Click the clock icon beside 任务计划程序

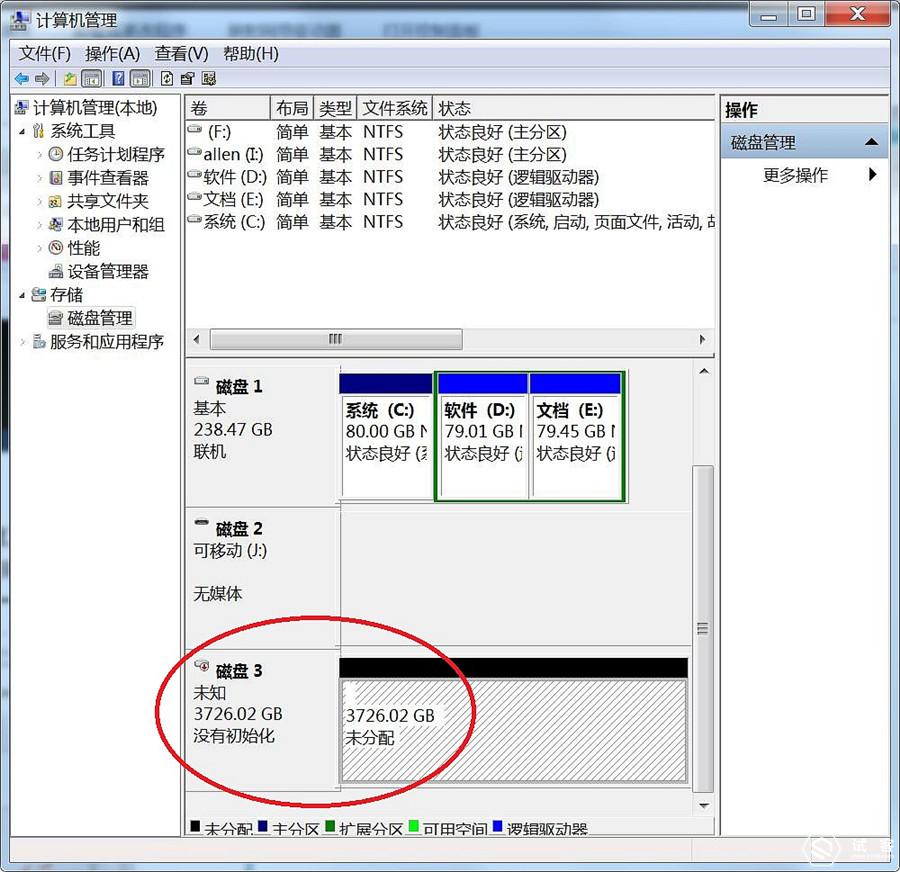[x=56, y=154]
